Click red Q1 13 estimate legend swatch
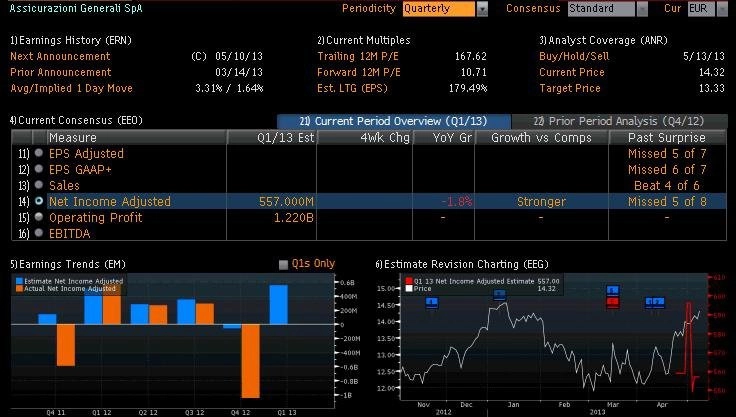 tap(409, 281)
